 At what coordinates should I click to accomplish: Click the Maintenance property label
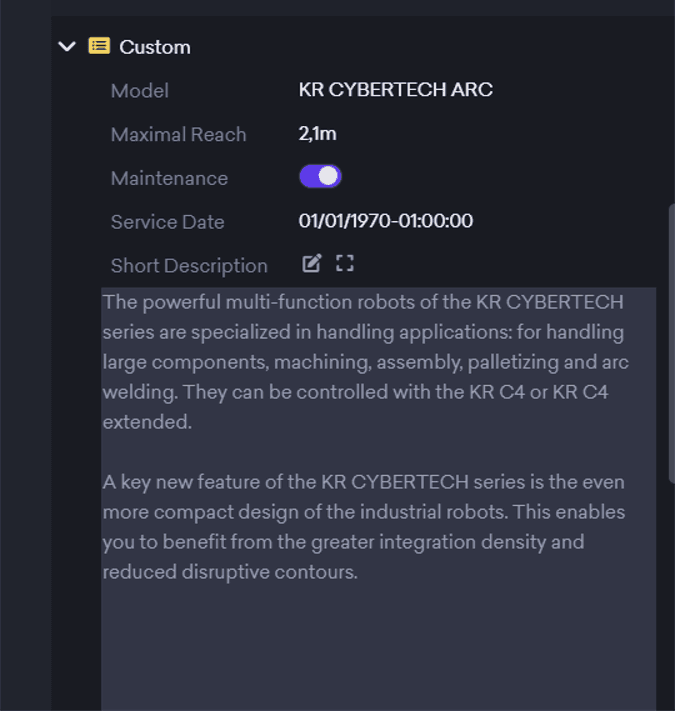tap(169, 178)
